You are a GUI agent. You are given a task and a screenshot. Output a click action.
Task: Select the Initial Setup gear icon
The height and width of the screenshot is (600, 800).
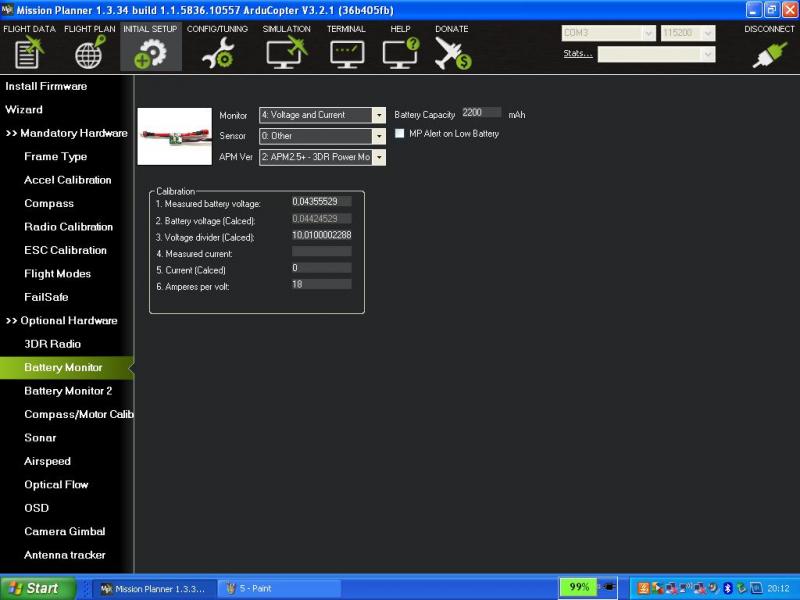point(150,52)
